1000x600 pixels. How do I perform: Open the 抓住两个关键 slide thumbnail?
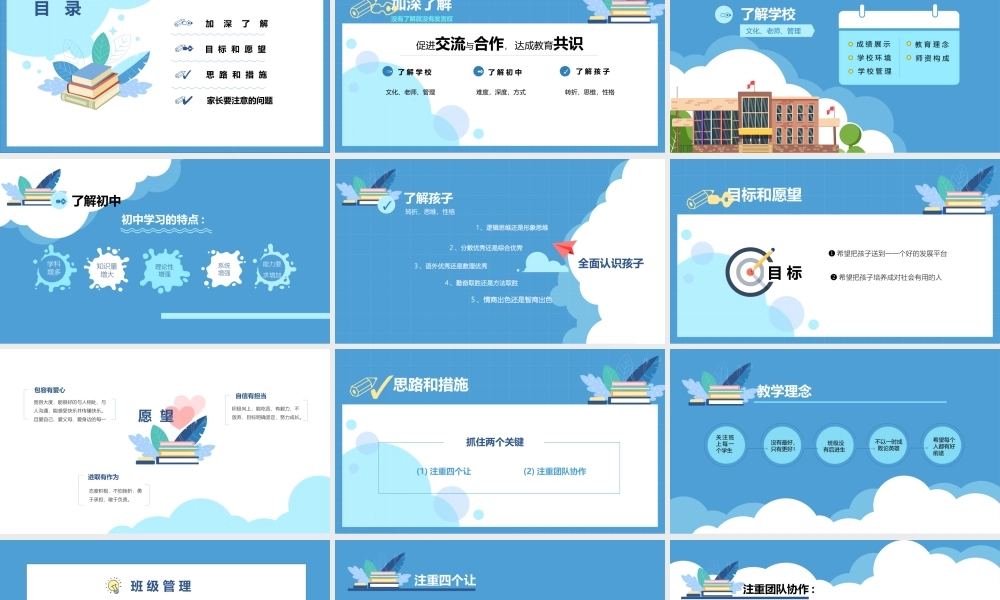click(499, 441)
